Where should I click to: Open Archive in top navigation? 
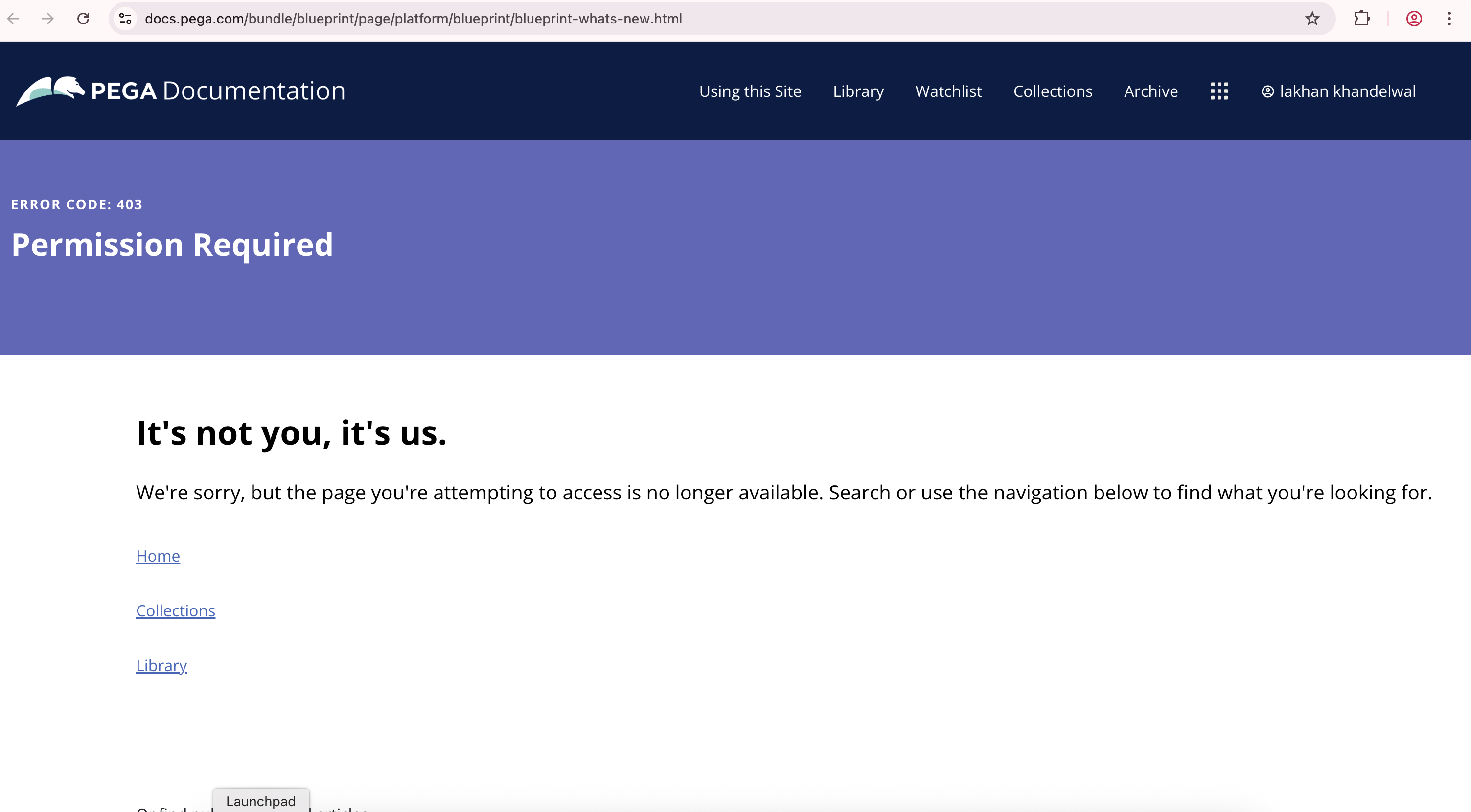click(1150, 91)
